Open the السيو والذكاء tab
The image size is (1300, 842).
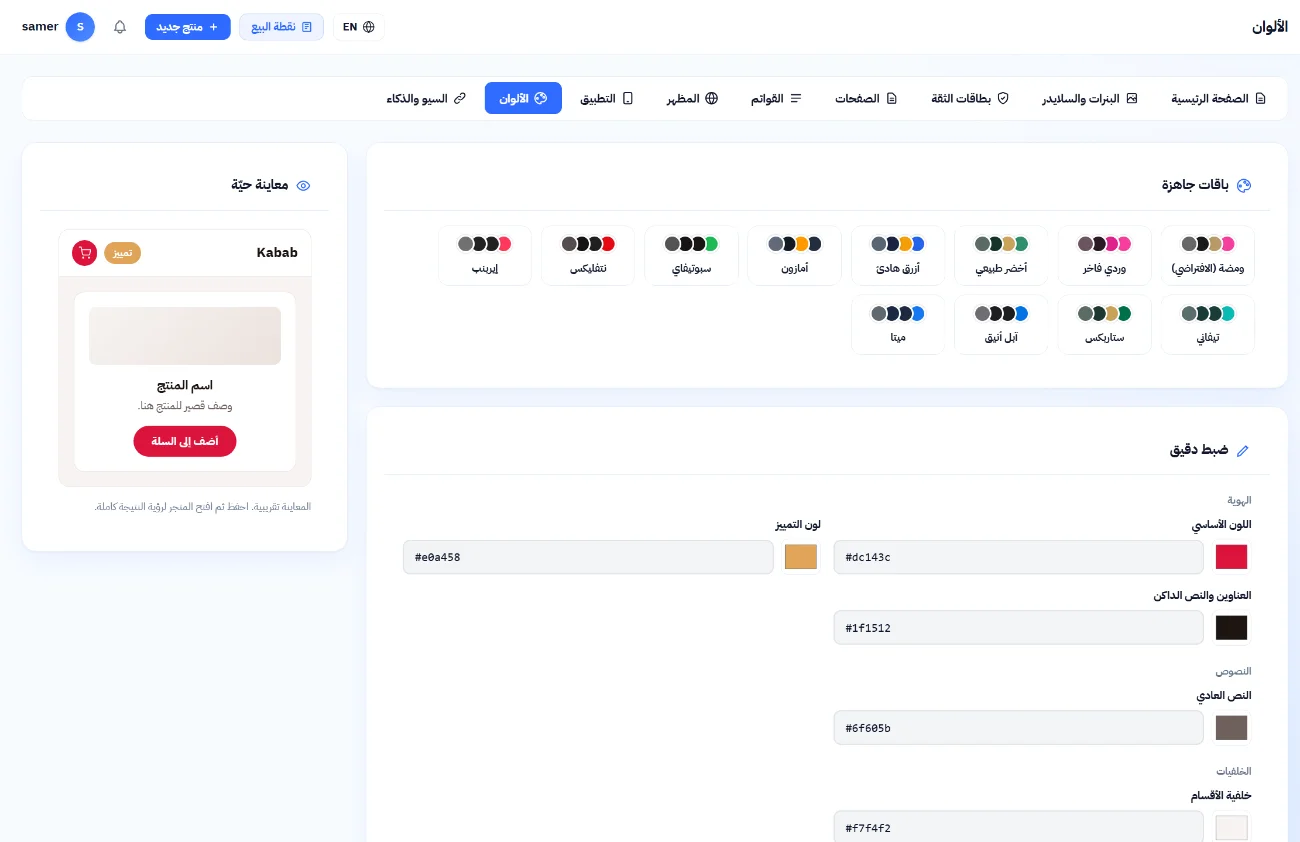[x=426, y=99]
